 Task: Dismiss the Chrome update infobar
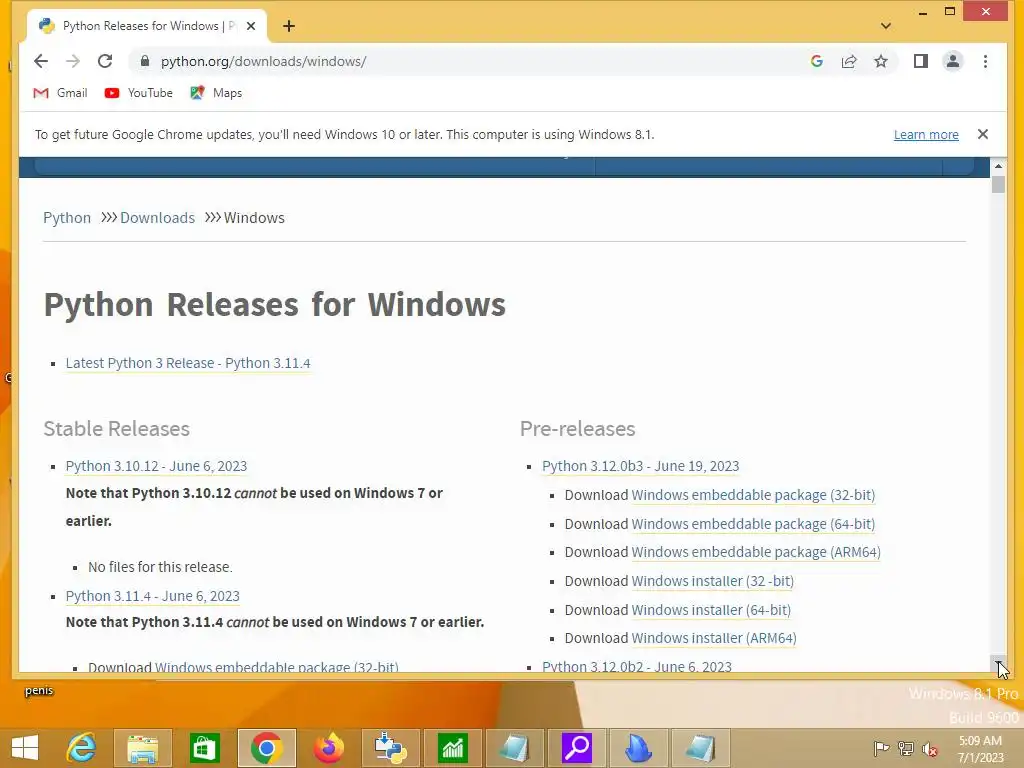(983, 134)
